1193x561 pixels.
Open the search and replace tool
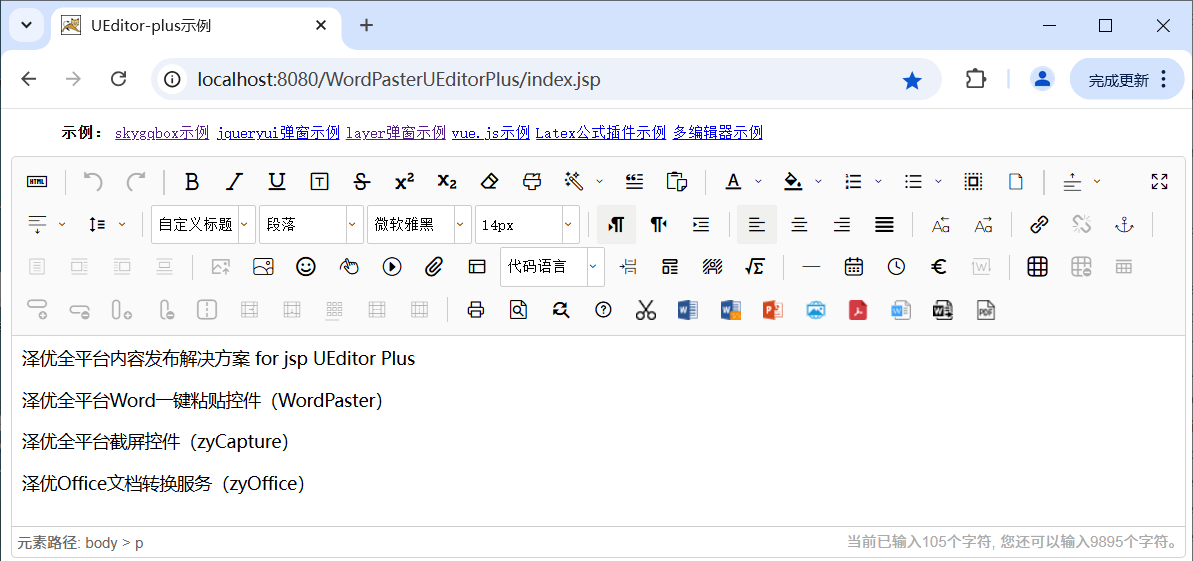click(562, 310)
